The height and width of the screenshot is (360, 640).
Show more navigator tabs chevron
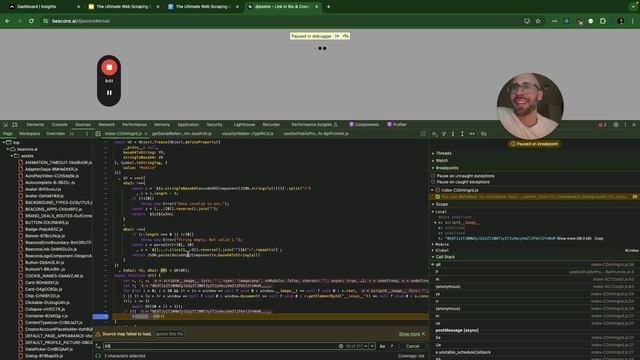pyautogui.click(x=72, y=134)
